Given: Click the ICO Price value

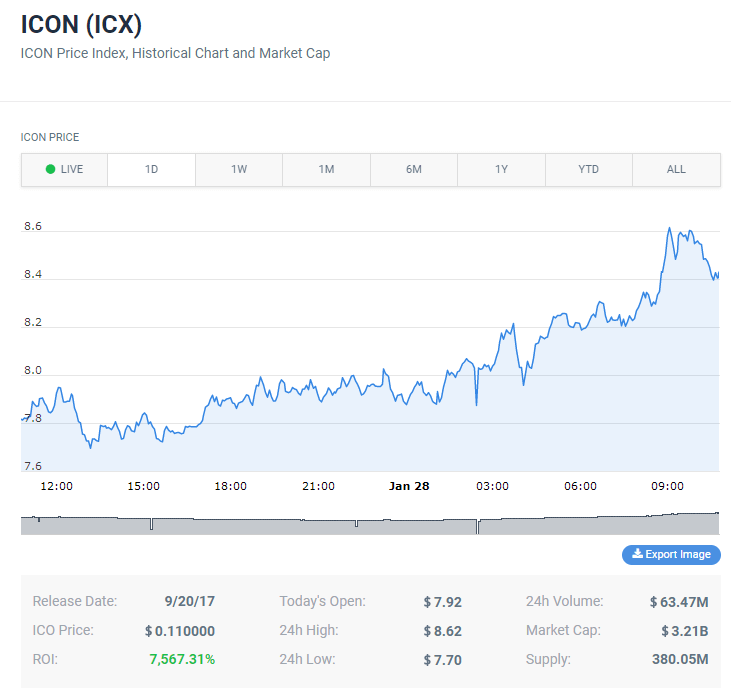Looking at the screenshot, I should click(x=180, y=631).
